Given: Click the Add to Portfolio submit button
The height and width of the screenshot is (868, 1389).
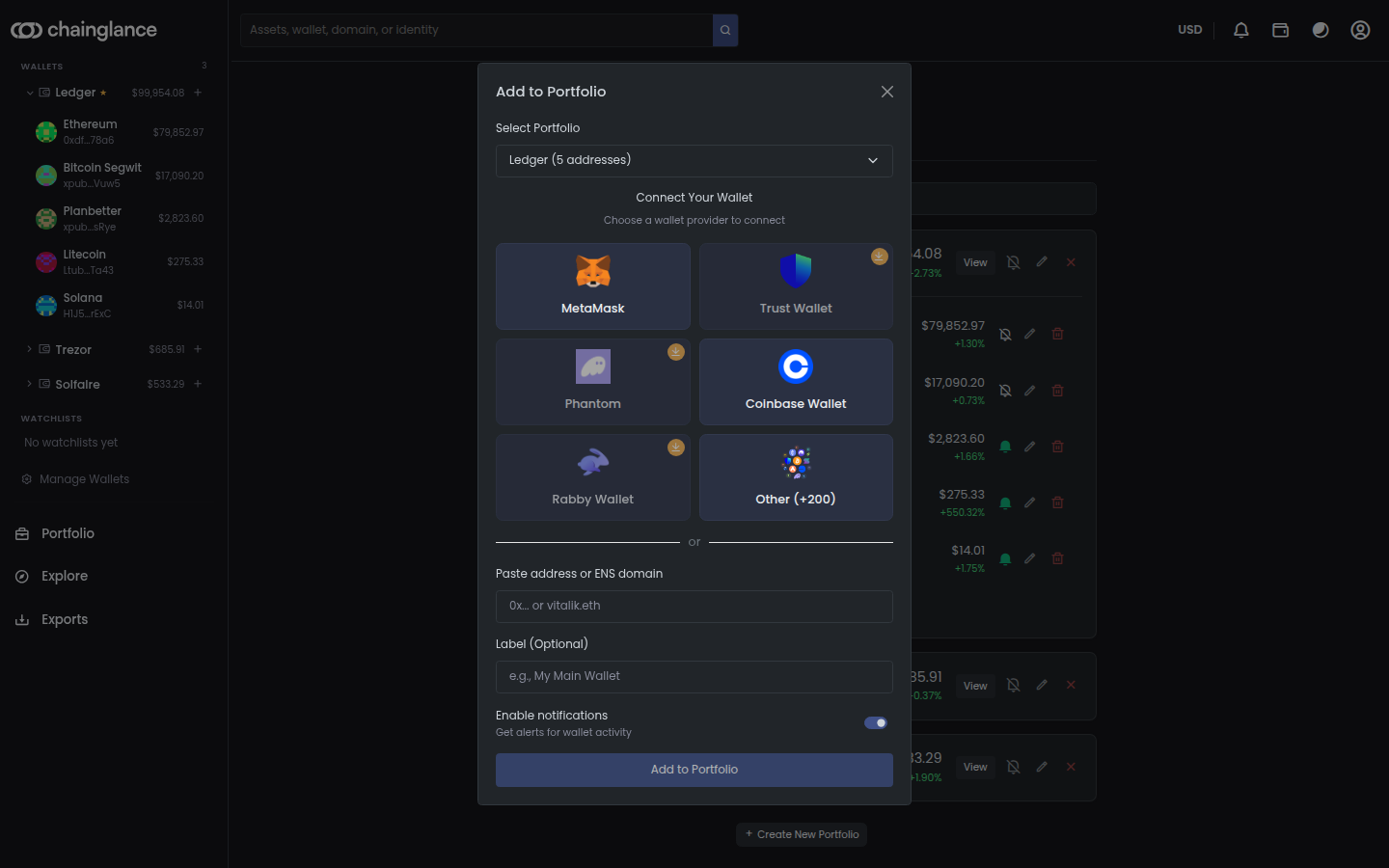Looking at the screenshot, I should [694, 770].
